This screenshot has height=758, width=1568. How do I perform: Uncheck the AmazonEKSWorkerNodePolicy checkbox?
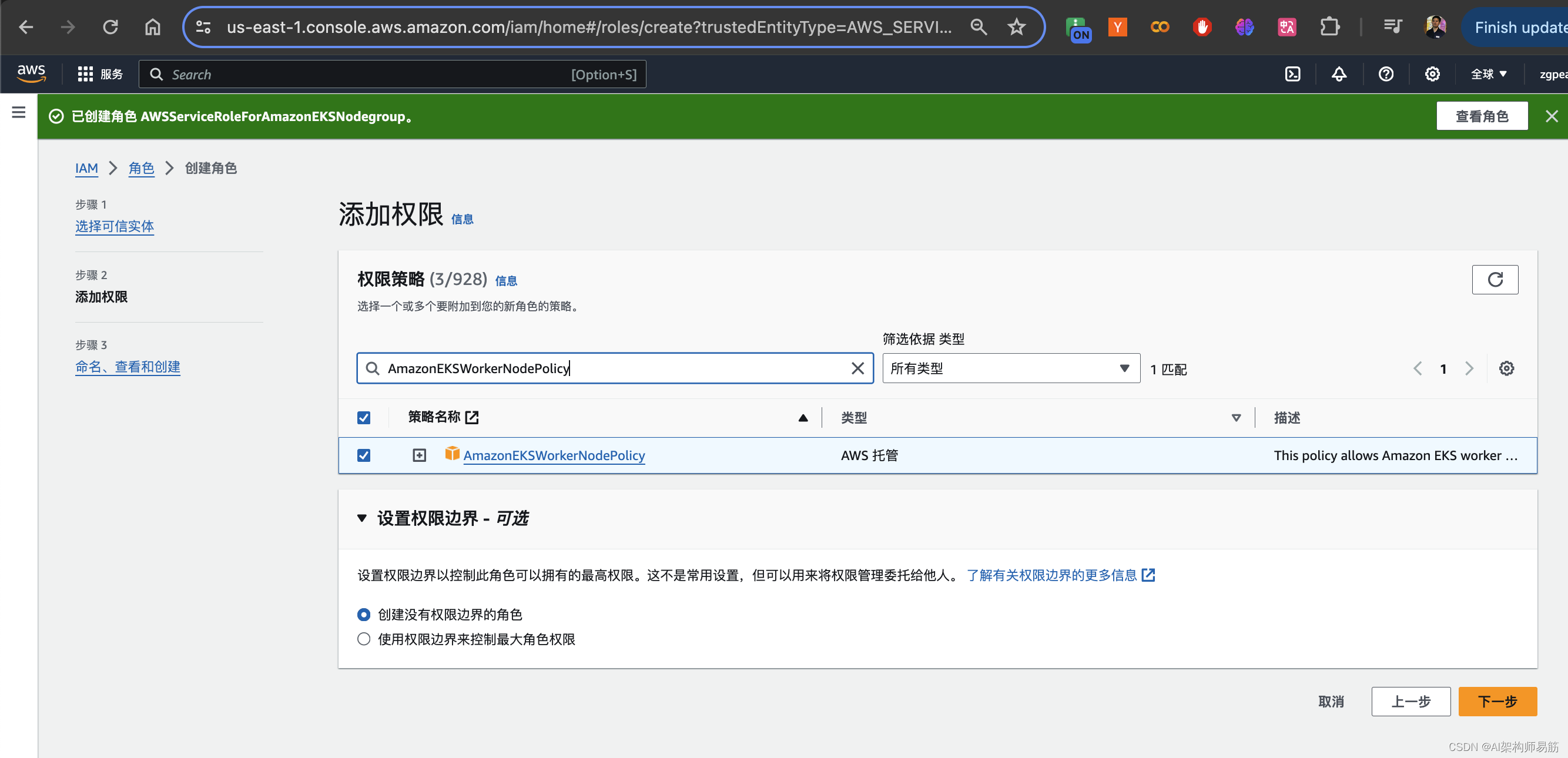(x=363, y=455)
